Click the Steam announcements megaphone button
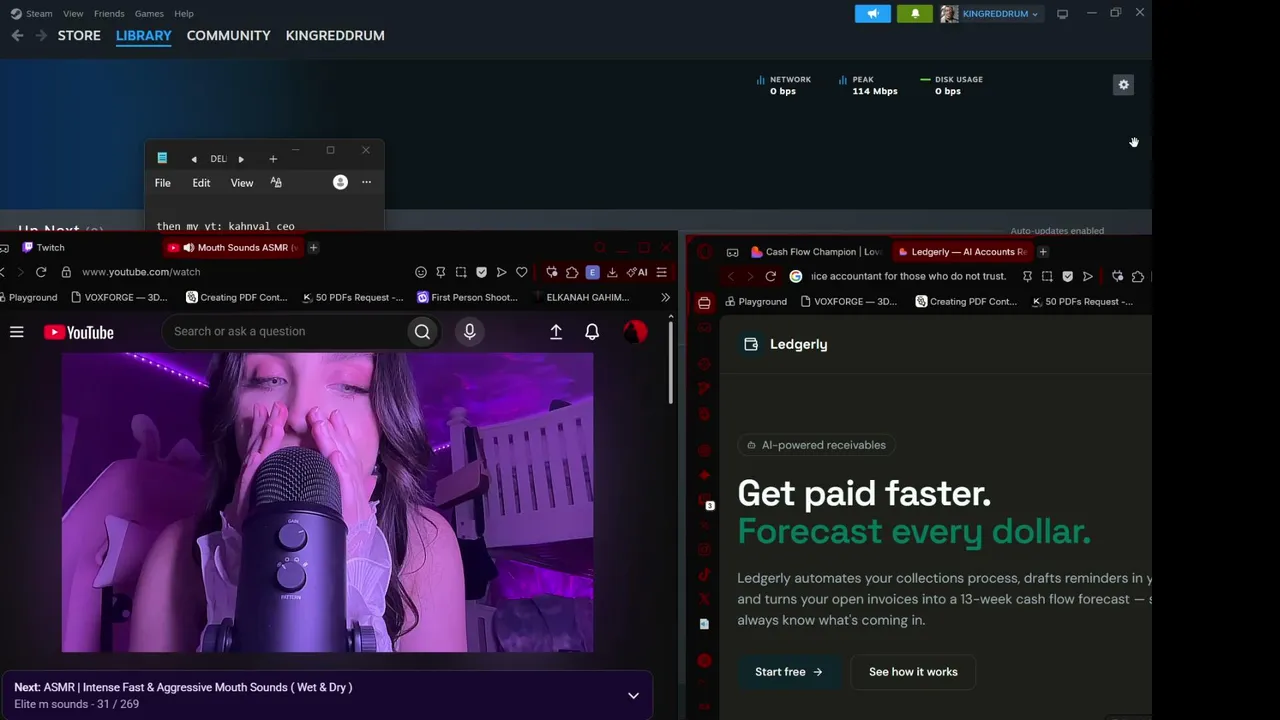Viewport: 1280px width, 720px height. pyautogui.click(x=873, y=14)
